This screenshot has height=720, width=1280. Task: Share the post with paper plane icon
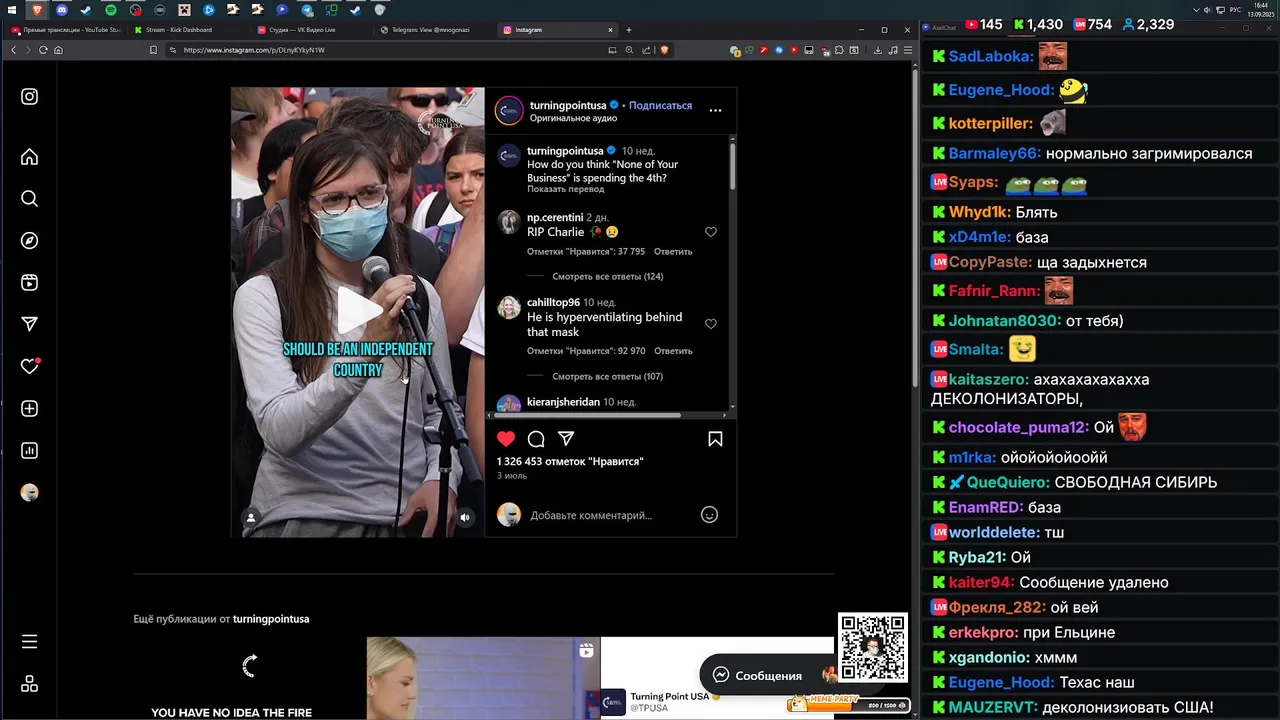pos(566,439)
